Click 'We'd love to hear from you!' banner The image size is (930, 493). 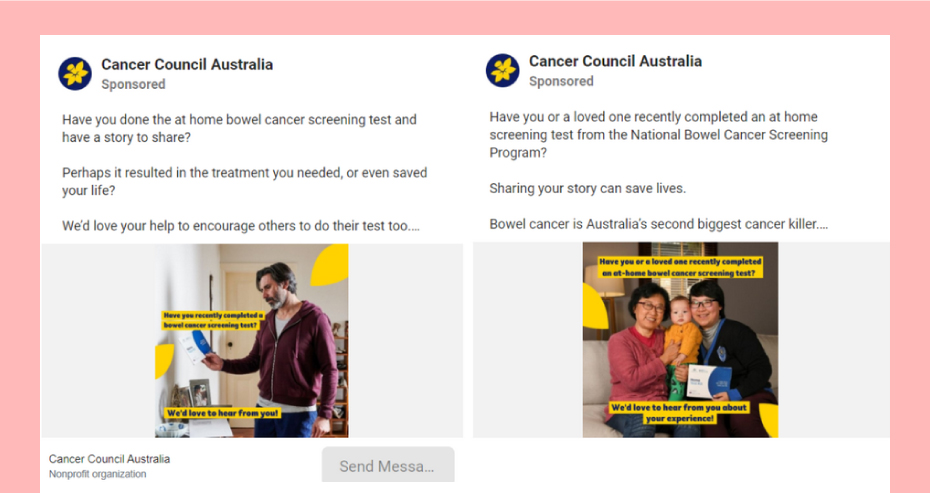click(222, 413)
